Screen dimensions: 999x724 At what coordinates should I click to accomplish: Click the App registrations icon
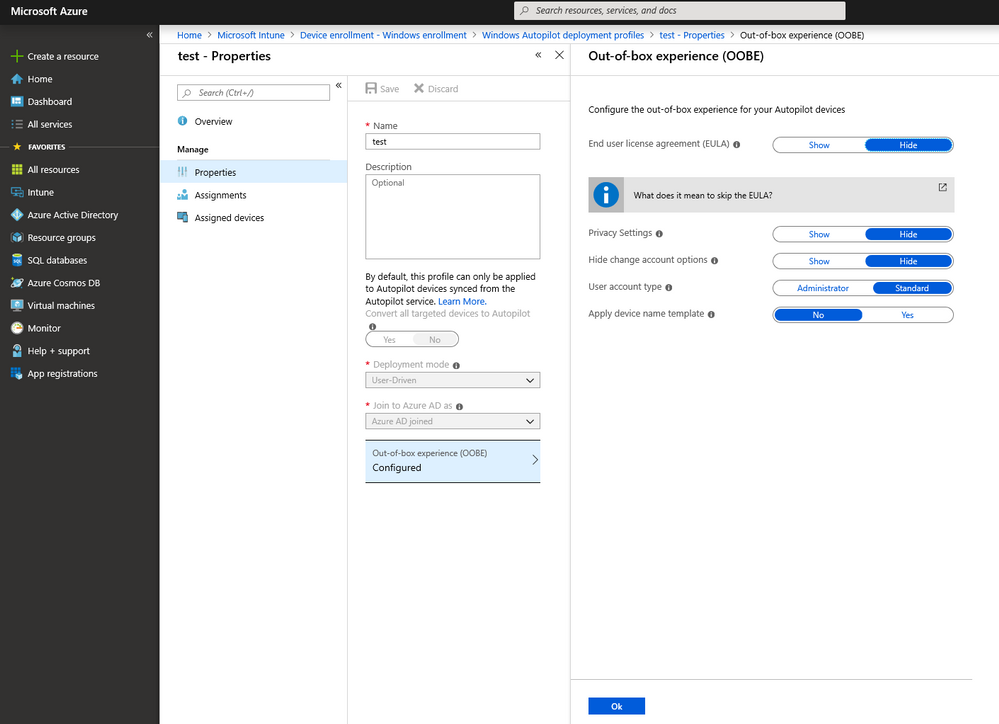(x=17, y=373)
